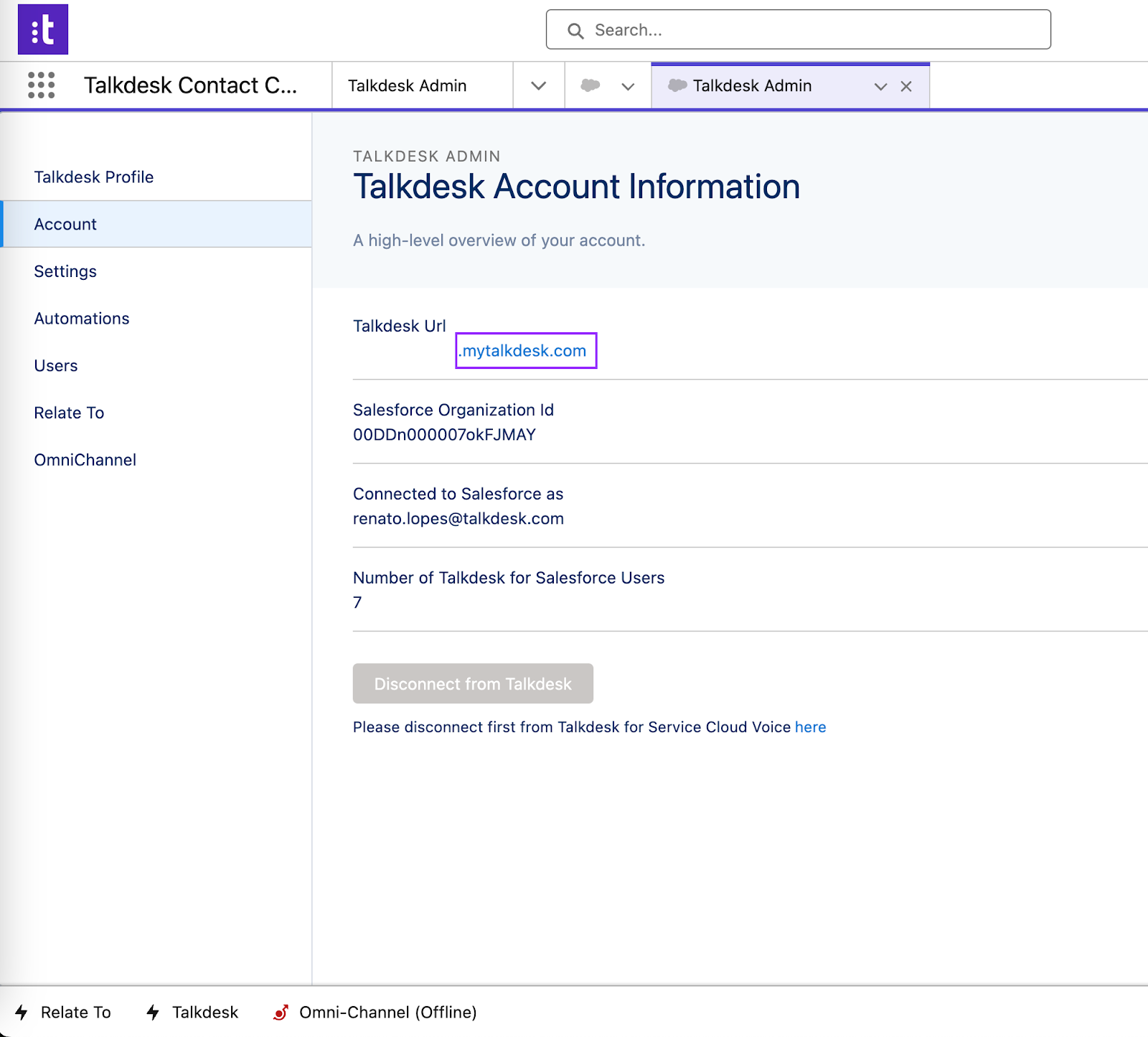Select Relate To in the sidebar

(156, 413)
